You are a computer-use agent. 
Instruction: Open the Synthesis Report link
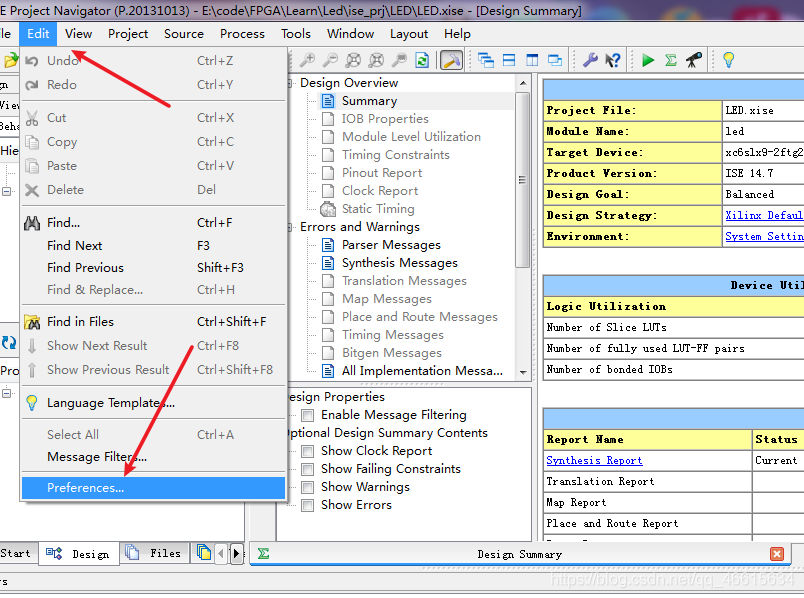pyautogui.click(x=594, y=461)
